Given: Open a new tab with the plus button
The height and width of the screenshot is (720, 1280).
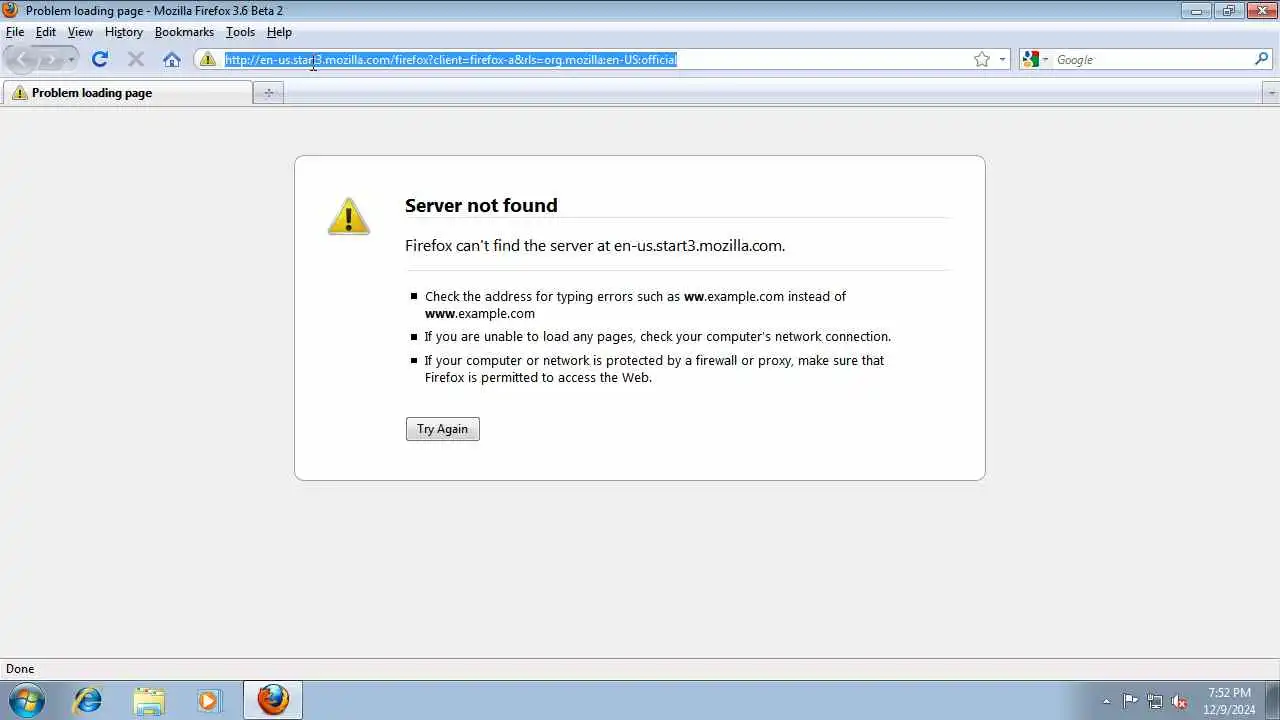Looking at the screenshot, I should point(268,93).
